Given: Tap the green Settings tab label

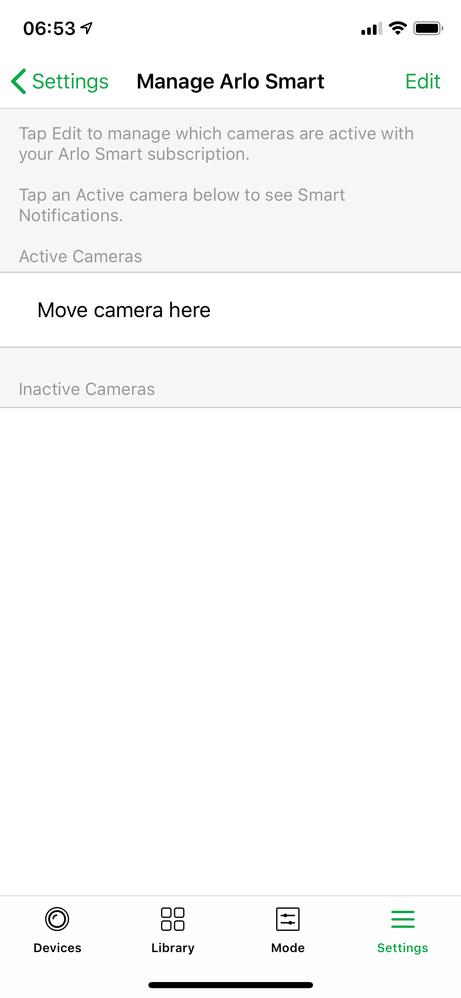Looking at the screenshot, I should pos(402,948).
